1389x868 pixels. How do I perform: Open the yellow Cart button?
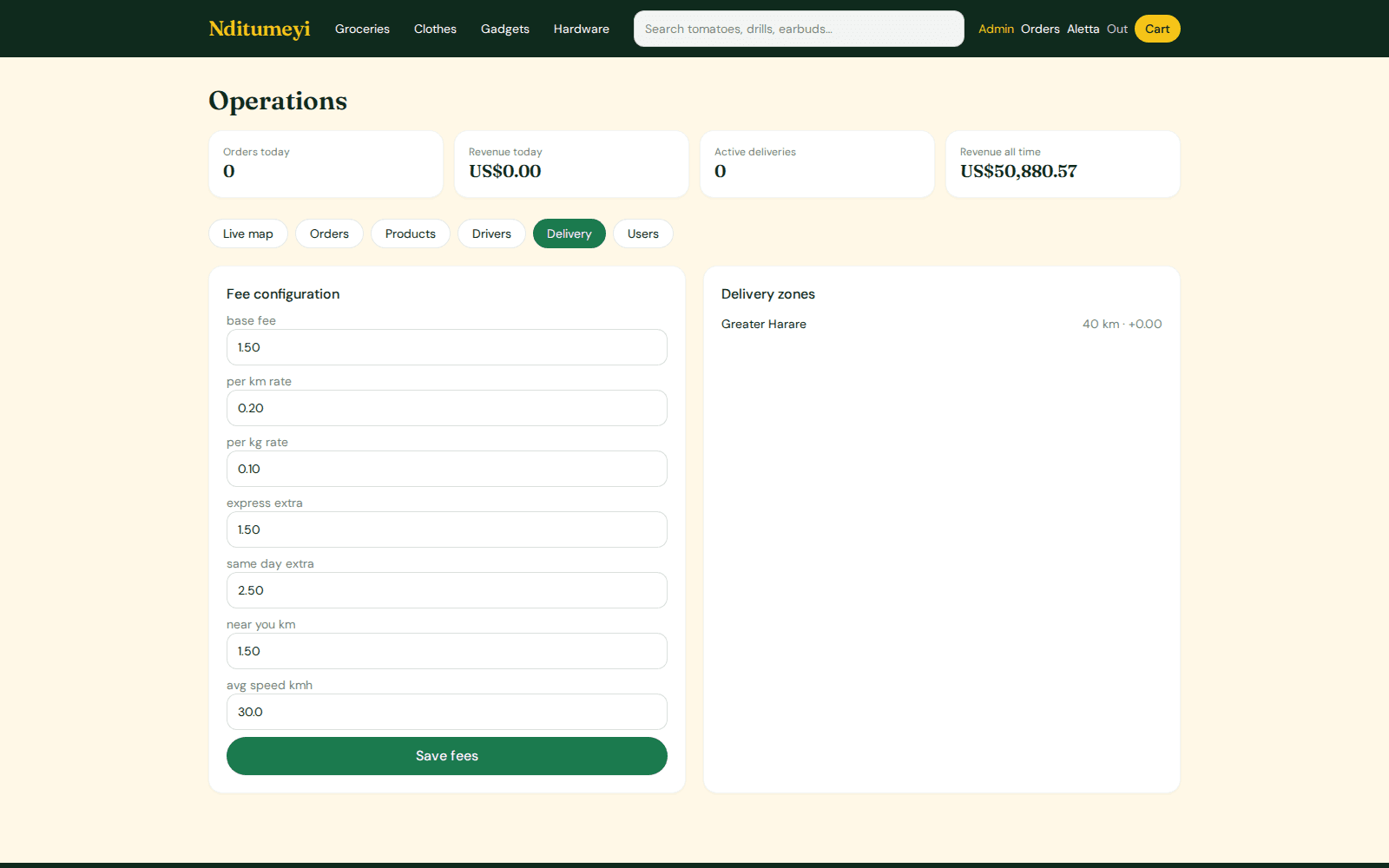point(1157,29)
